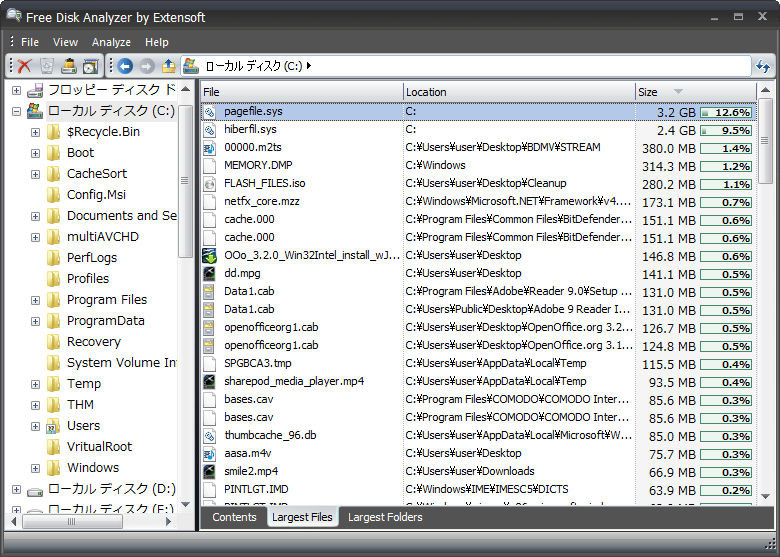Screen dimensions: 780x557
Task: Collapse the local disk (C:) tree node
Action: [x=16, y=111]
